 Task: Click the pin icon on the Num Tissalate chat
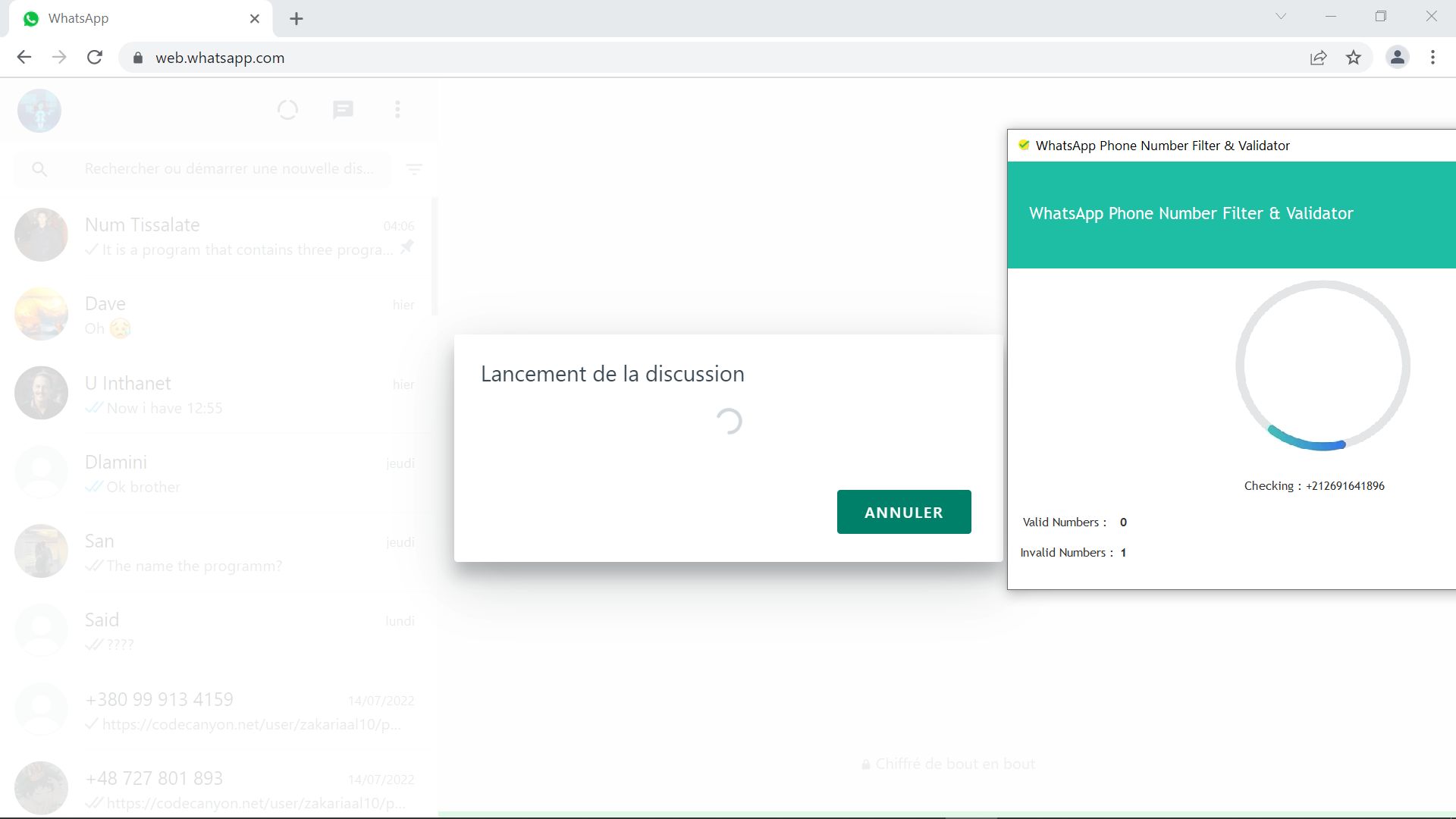[x=406, y=247]
